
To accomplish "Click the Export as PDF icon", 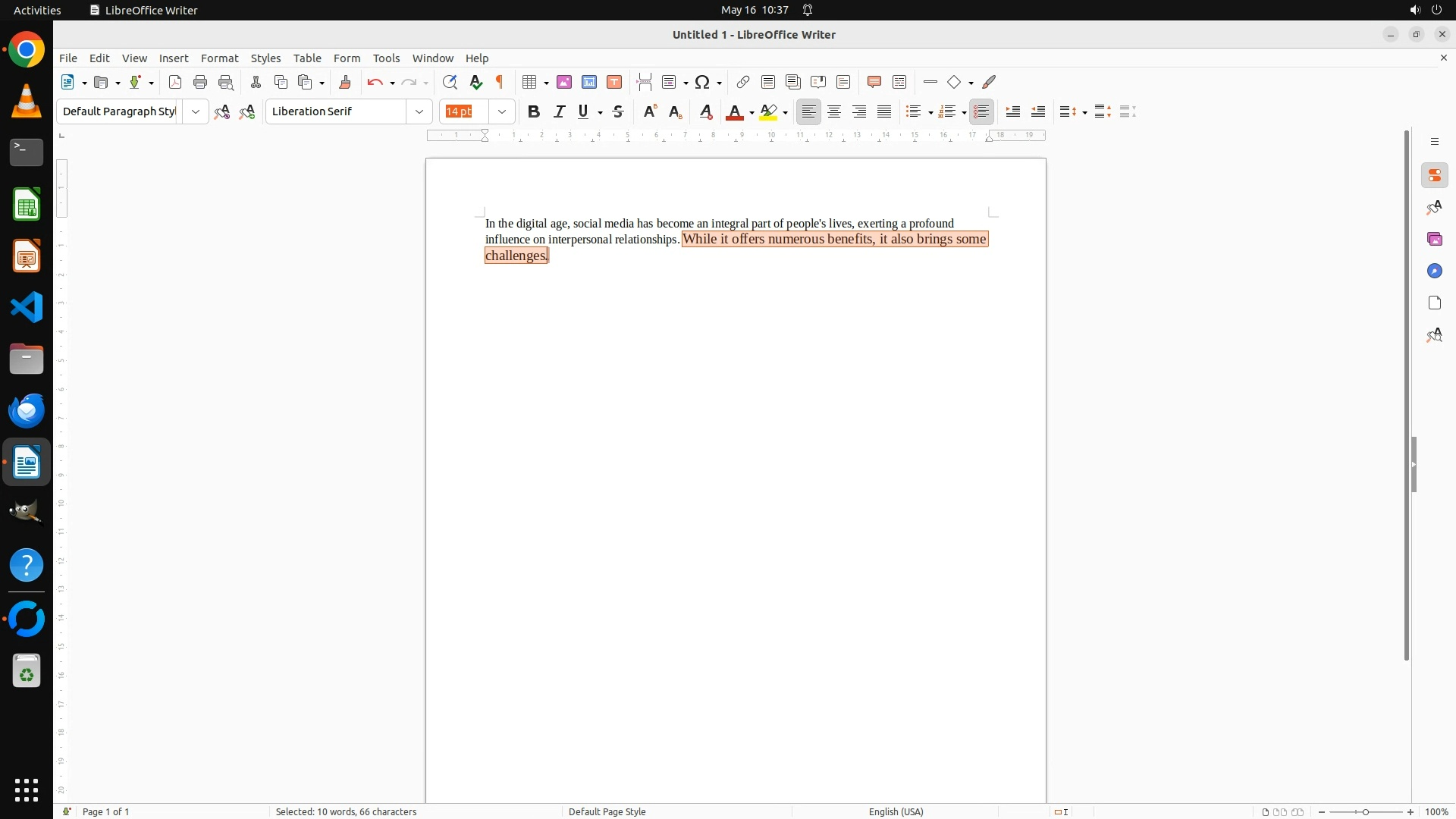I will [175, 82].
